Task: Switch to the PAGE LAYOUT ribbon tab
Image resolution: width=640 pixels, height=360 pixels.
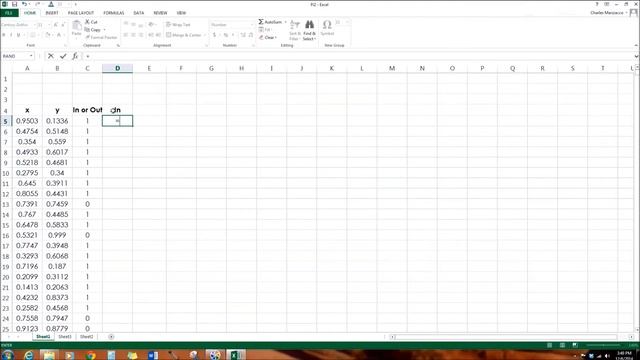Action: (x=81, y=13)
